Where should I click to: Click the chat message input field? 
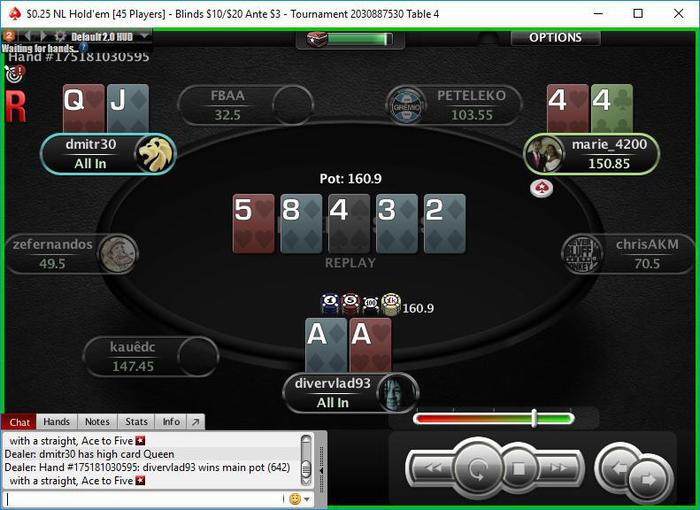coord(143,498)
